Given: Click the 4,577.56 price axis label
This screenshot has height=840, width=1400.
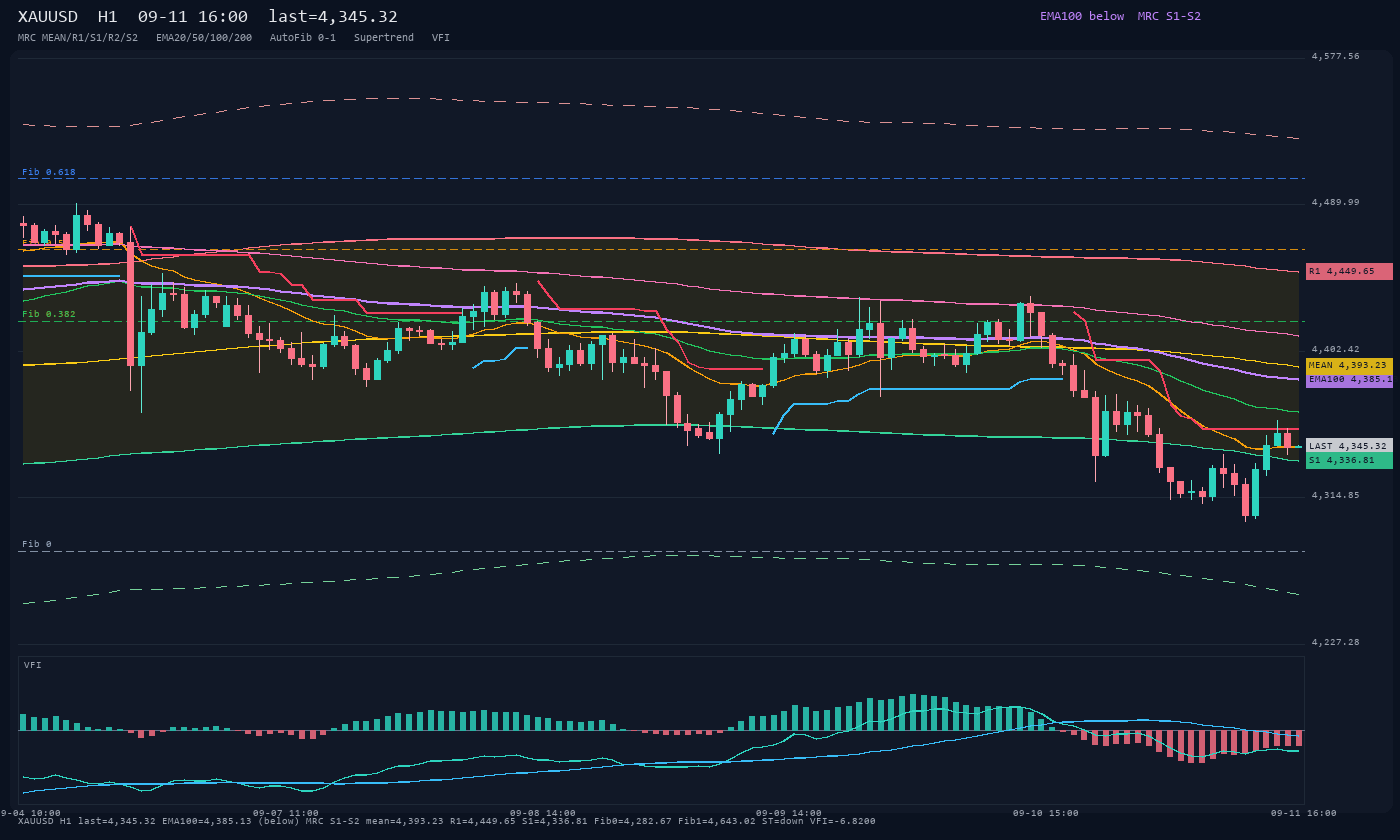Looking at the screenshot, I should (1336, 56).
